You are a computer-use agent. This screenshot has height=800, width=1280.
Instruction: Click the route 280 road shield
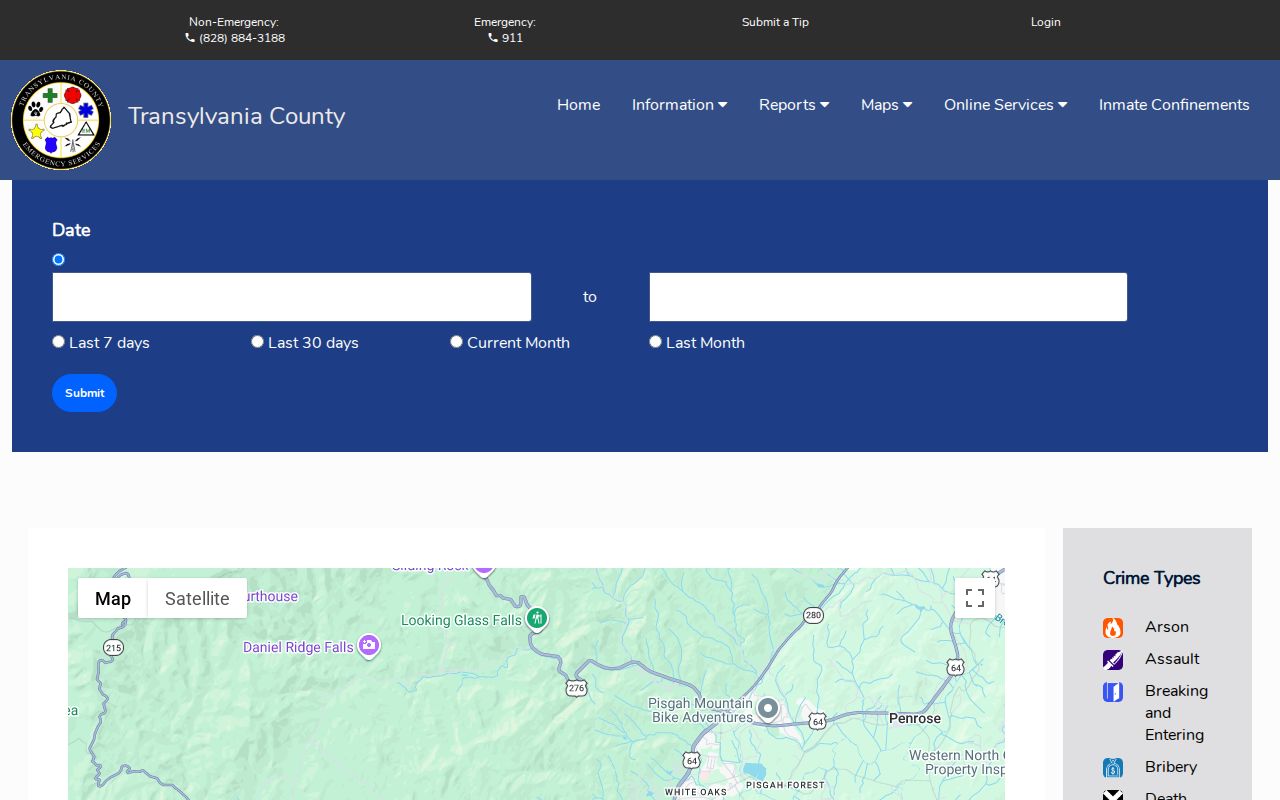[813, 616]
